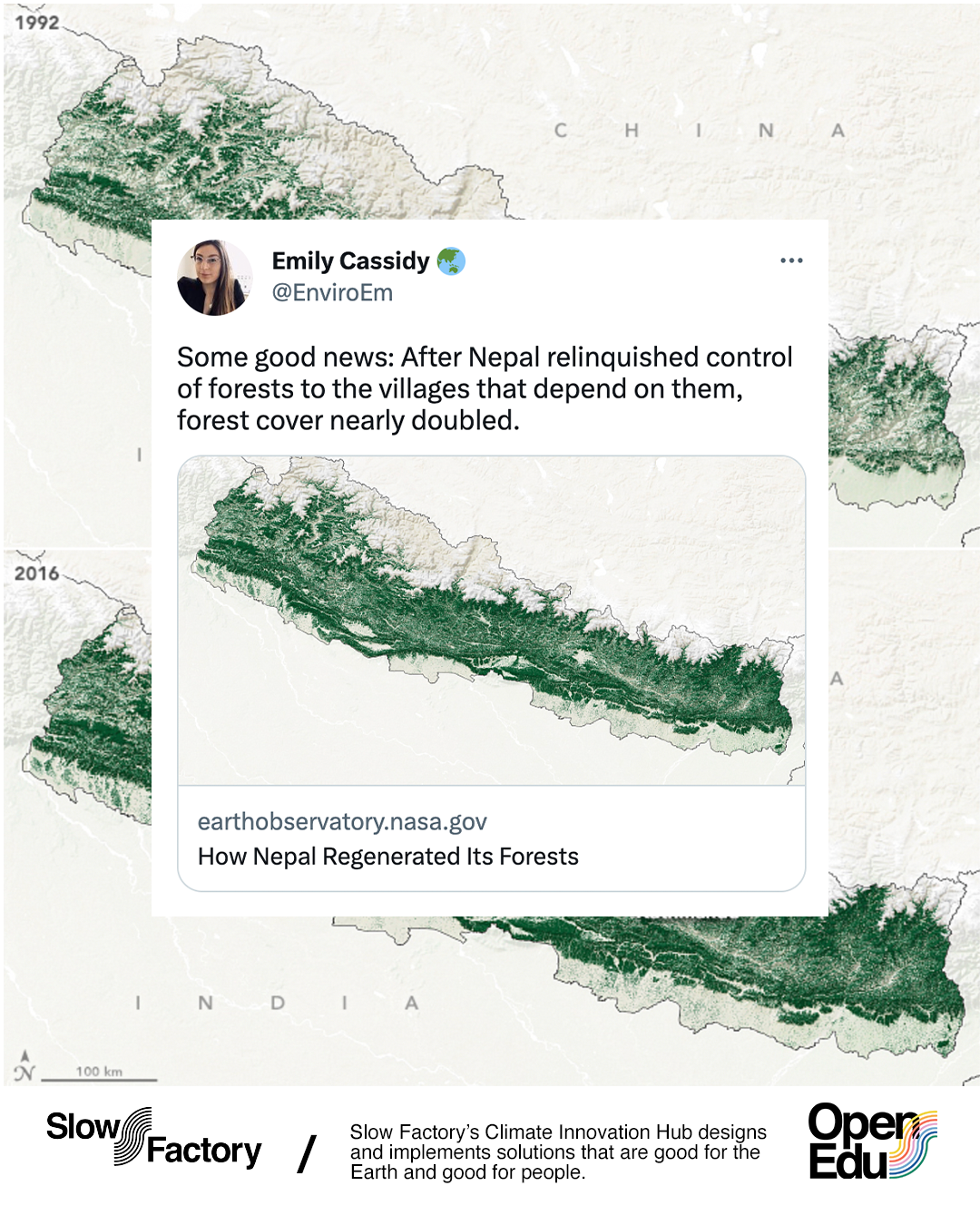Open the Nepal forest map preview image

coord(491,621)
